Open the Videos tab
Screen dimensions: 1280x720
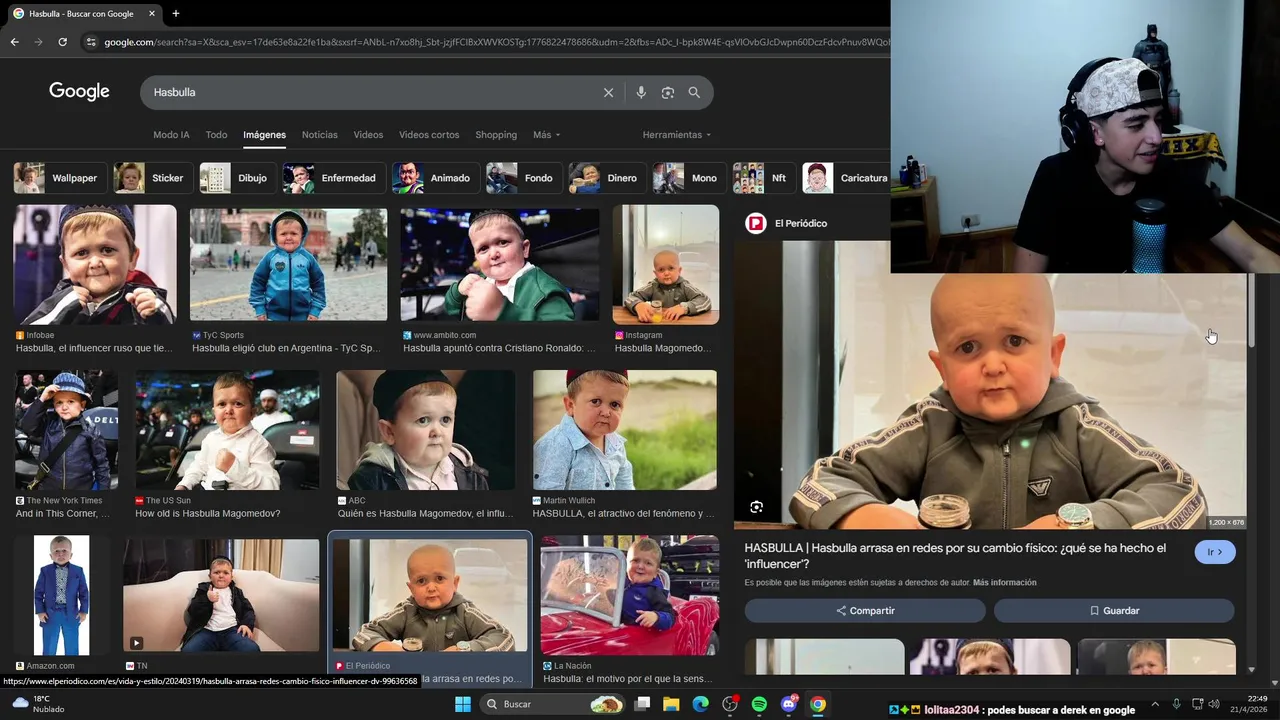[368, 135]
